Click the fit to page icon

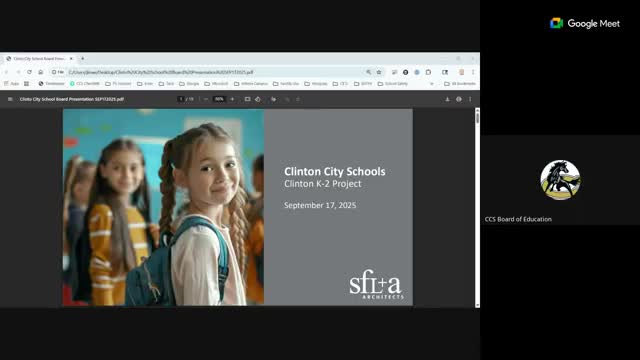click(x=247, y=99)
